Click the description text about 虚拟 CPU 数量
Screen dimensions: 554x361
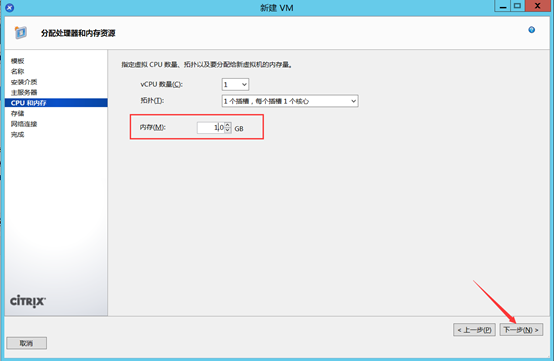(x=207, y=65)
